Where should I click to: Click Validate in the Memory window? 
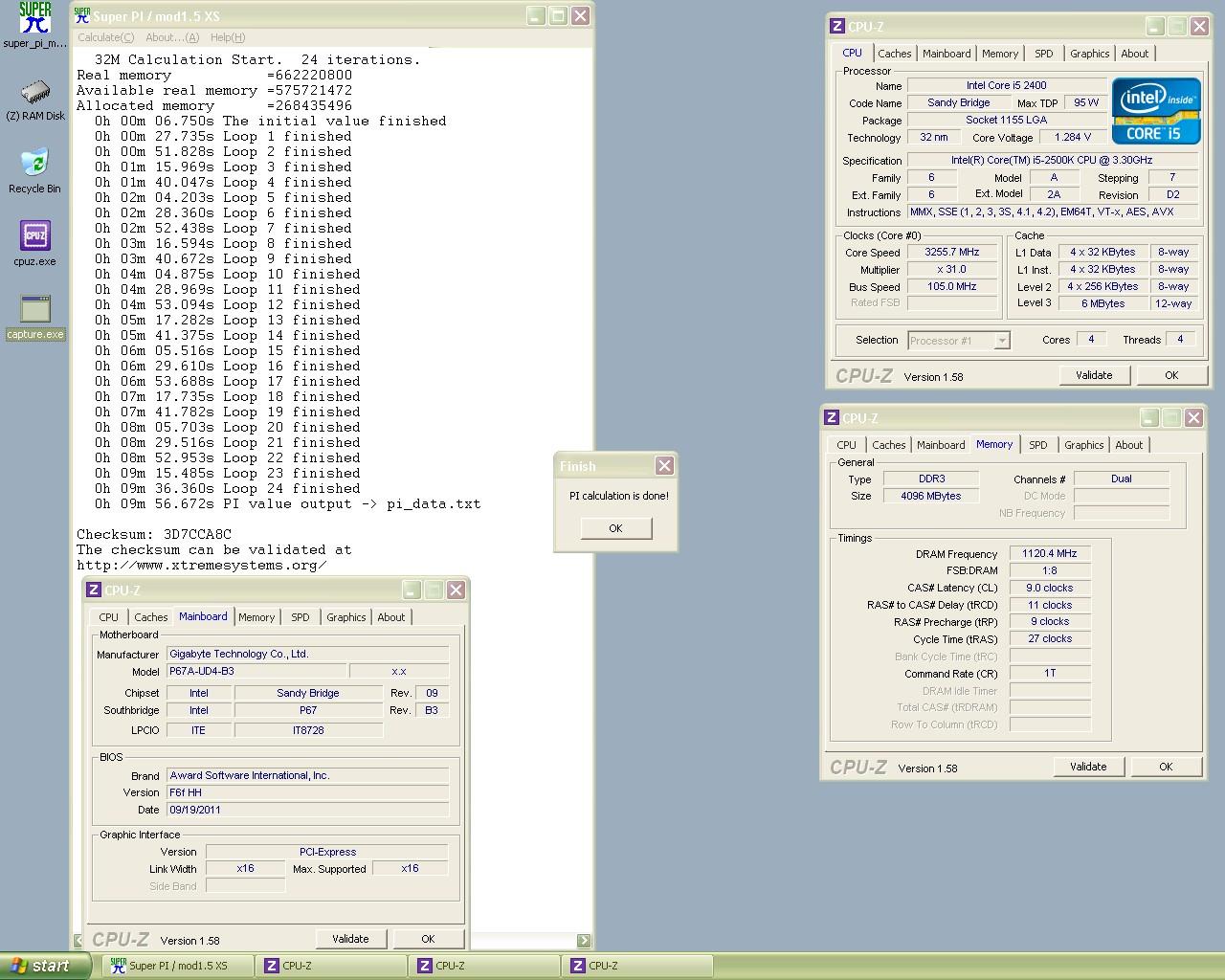point(1088,767)
